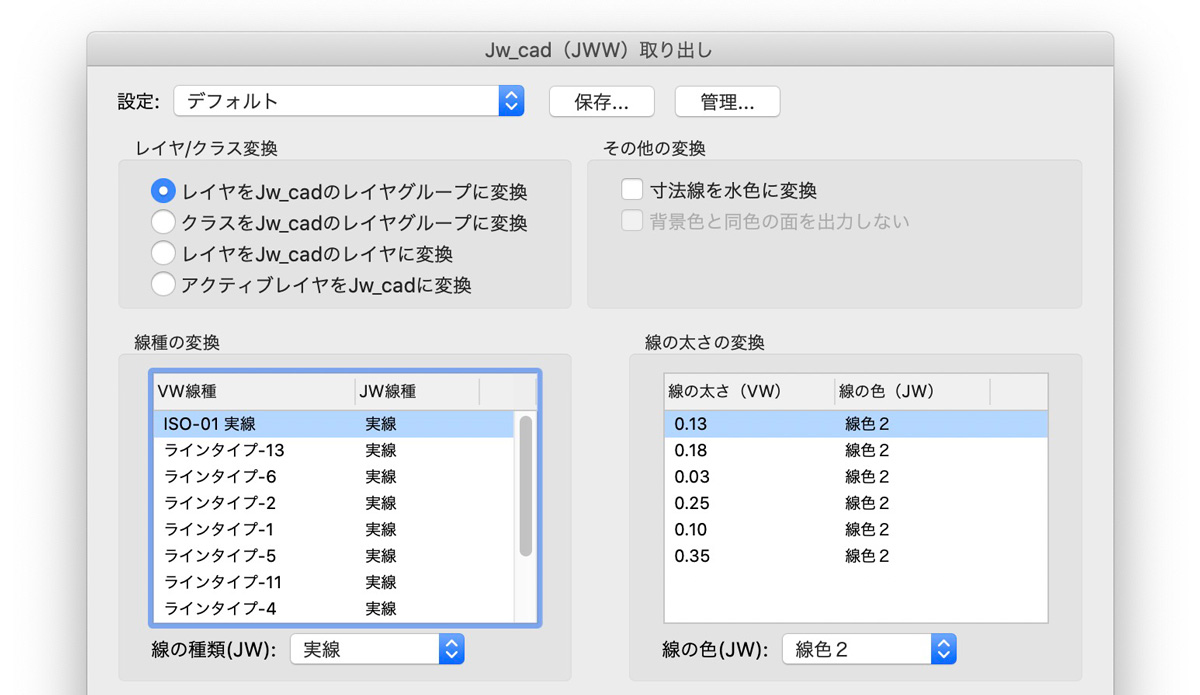Select the 0.13 line thickness row
The width and height of the screenshot is (1200, 695).
click(856, 424)
